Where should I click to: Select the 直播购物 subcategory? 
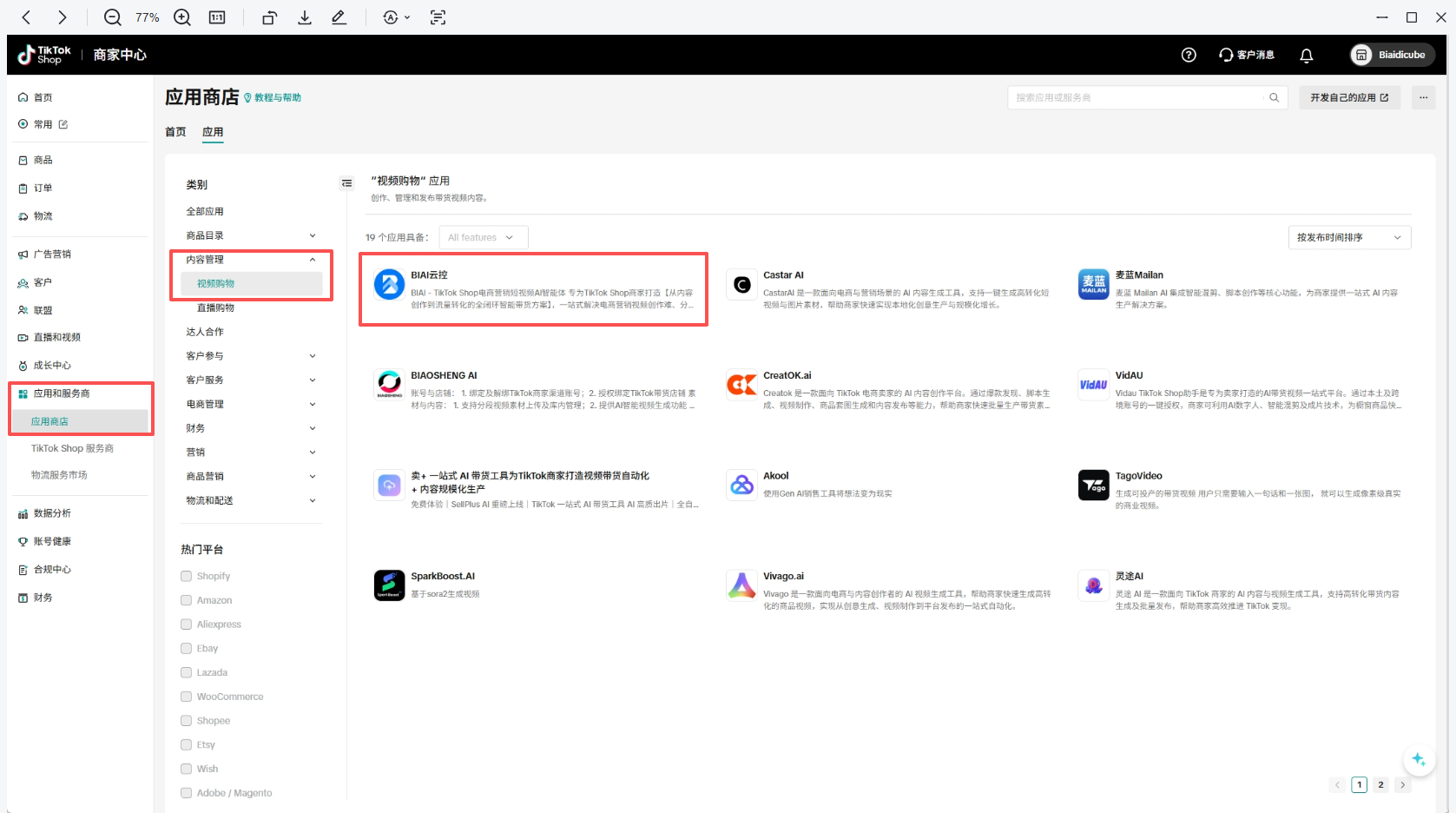click(215, 307)
